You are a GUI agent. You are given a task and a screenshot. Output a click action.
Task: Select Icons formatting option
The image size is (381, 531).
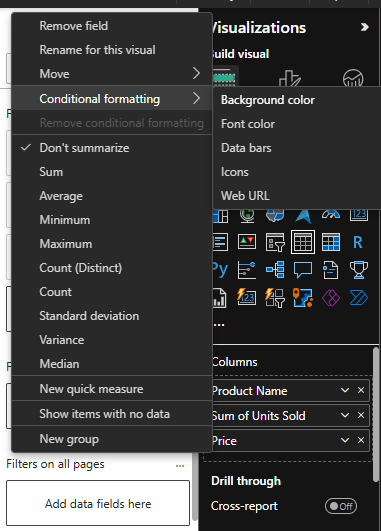pyautogui.click(x=297, y=172)
